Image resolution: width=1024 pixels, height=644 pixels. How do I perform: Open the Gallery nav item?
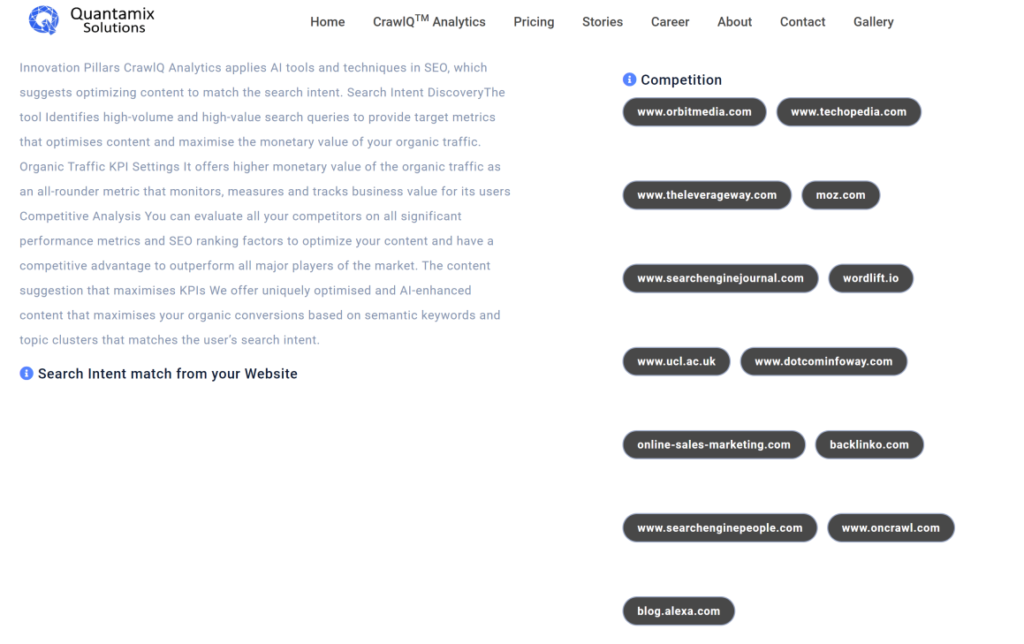tap(873, 22)
